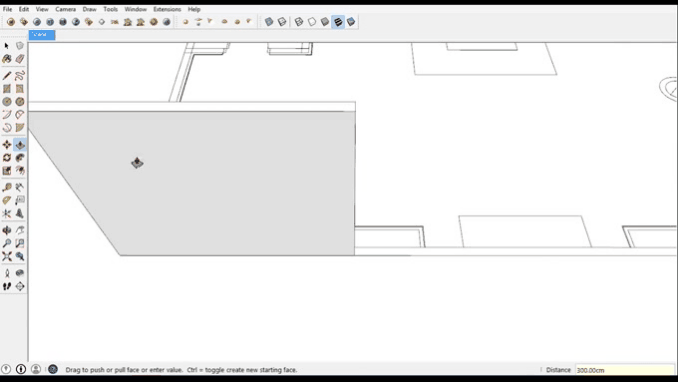Click the geolocation status bar icon
This screenshot has height=382, width=678.
6,369
